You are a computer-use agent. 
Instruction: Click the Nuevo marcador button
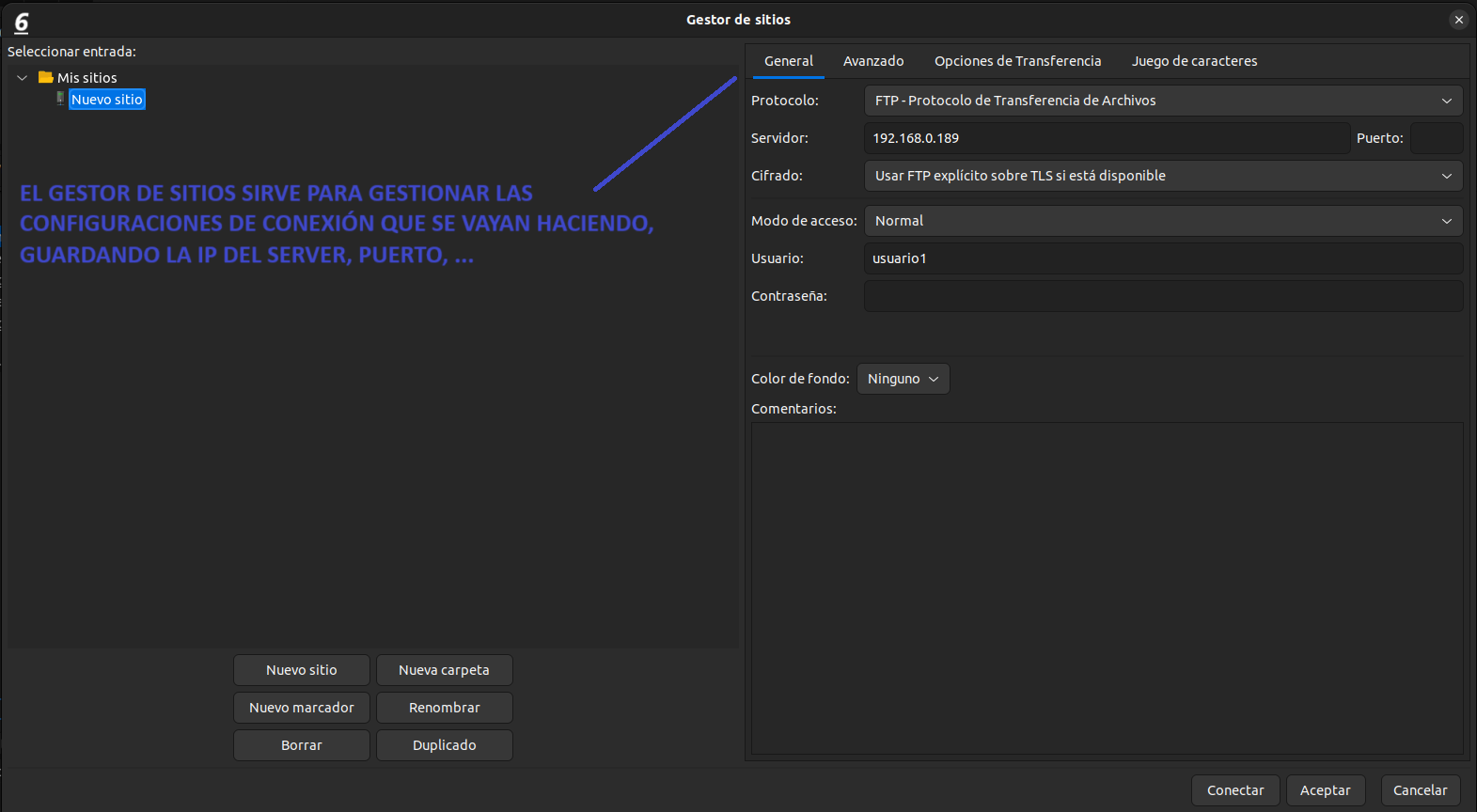pos(301,708)
